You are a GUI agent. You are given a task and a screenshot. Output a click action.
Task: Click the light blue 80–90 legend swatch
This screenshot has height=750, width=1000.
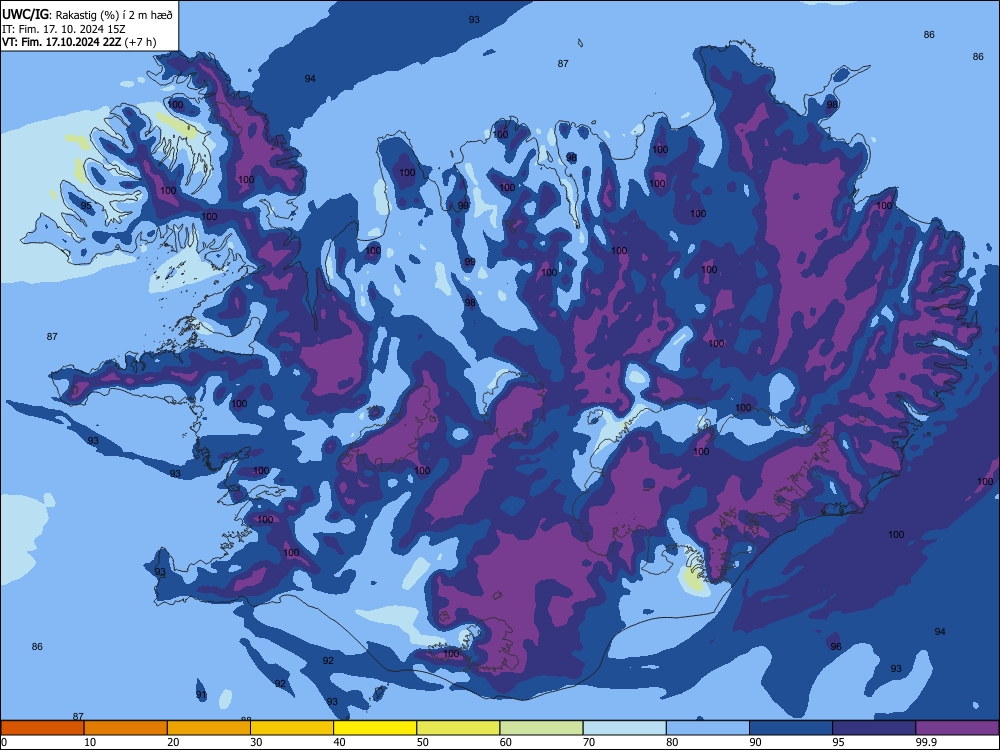[x=708, y=728]
